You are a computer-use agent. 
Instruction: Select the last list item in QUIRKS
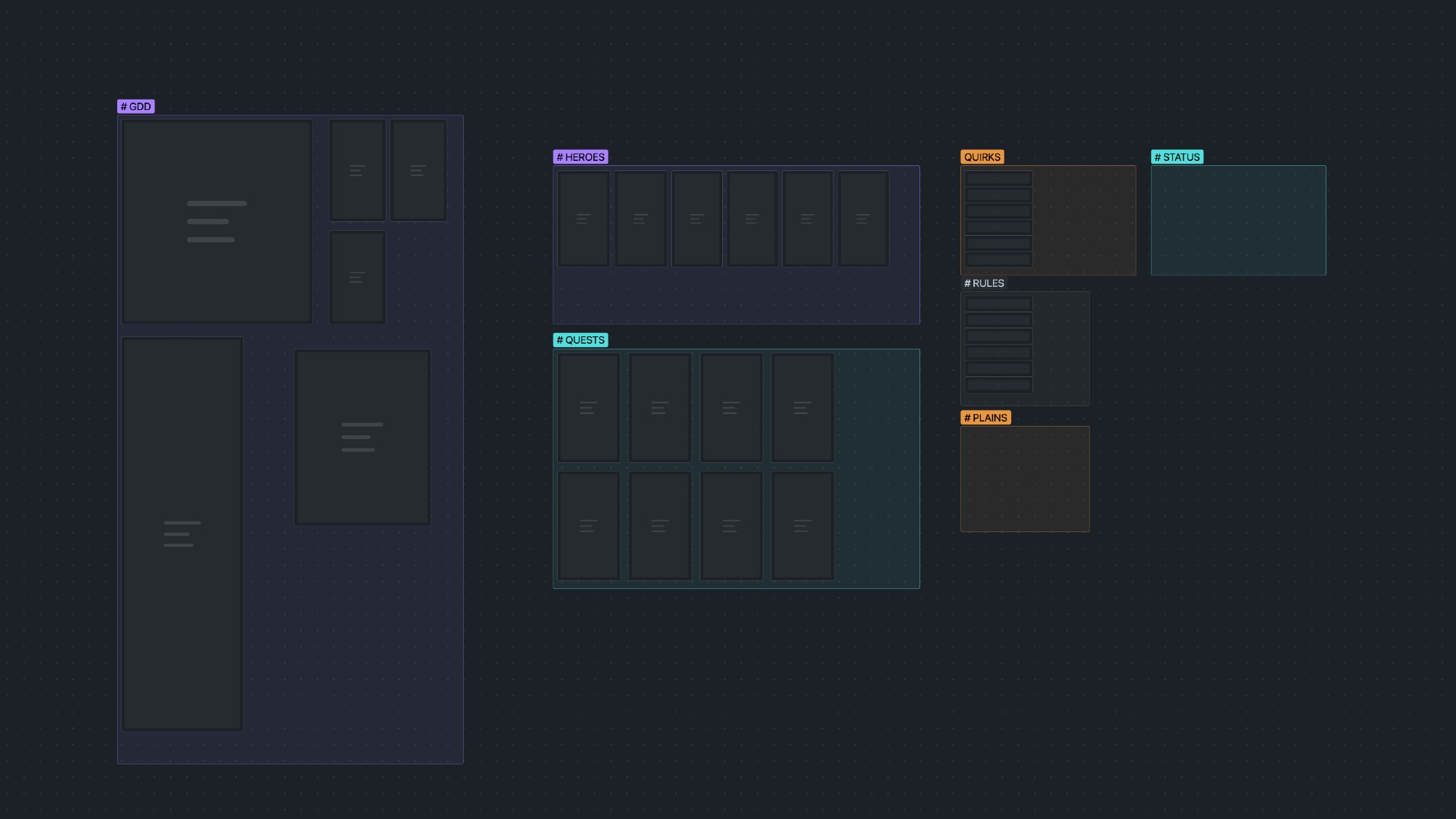click(999, 259)
